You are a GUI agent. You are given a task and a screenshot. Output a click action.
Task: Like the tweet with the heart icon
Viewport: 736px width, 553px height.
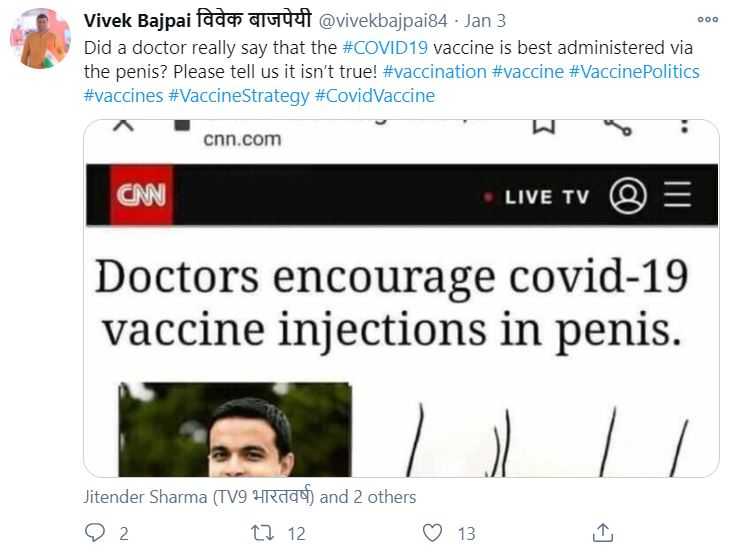click(x=433, y=533)
